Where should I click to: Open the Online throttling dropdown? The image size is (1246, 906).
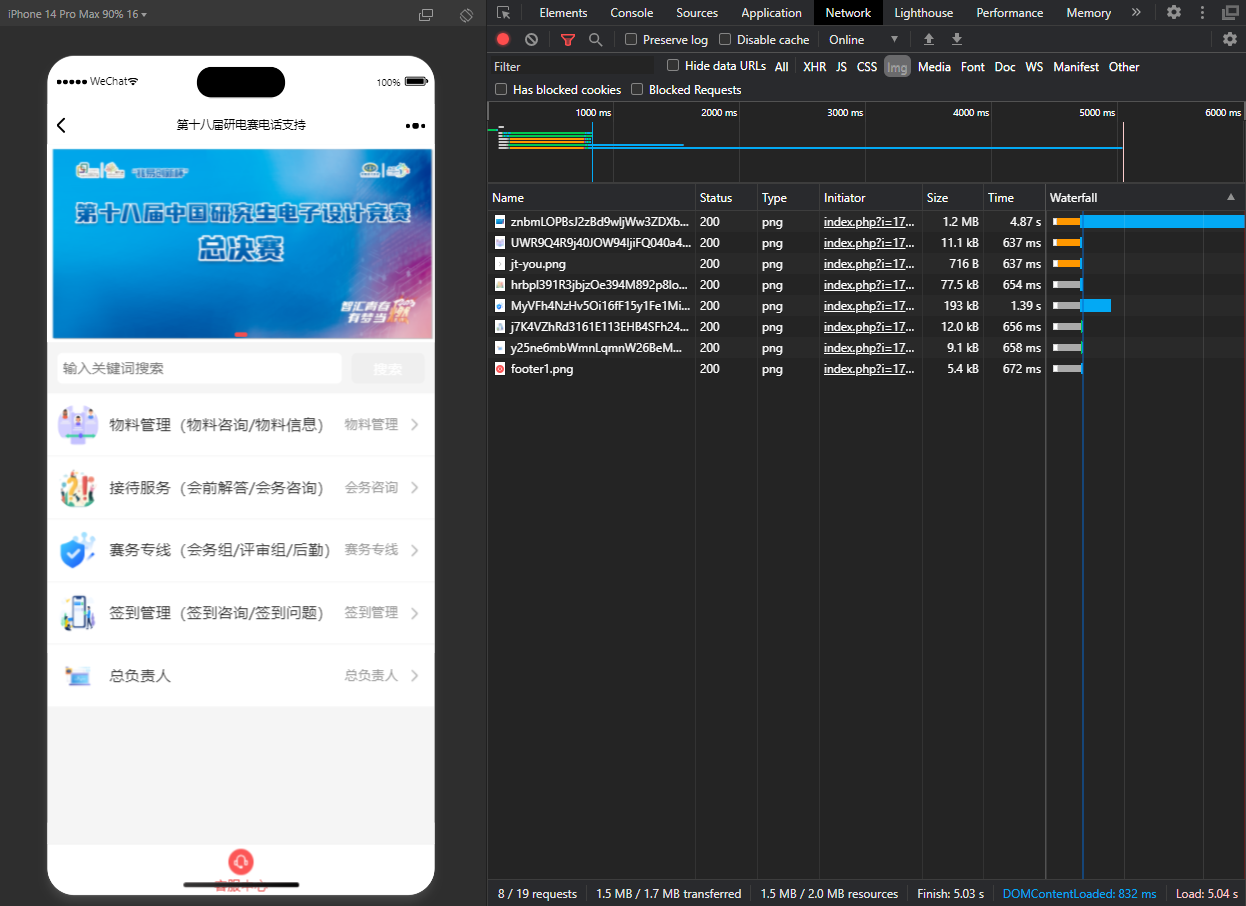[864, 40]
